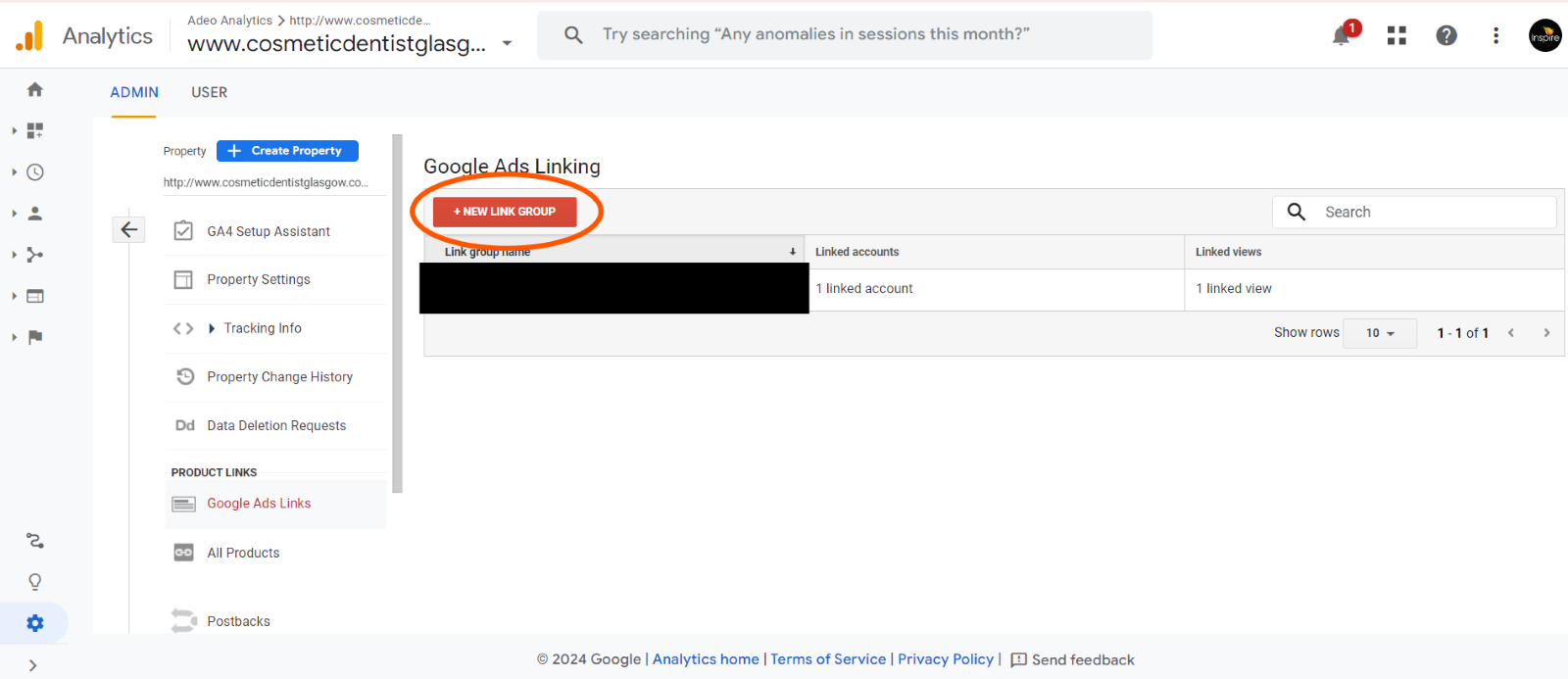The height and width of the screenshot is (679, 1568).
Task: Click the search magnifier in the top bar
Action: (573, 35)
